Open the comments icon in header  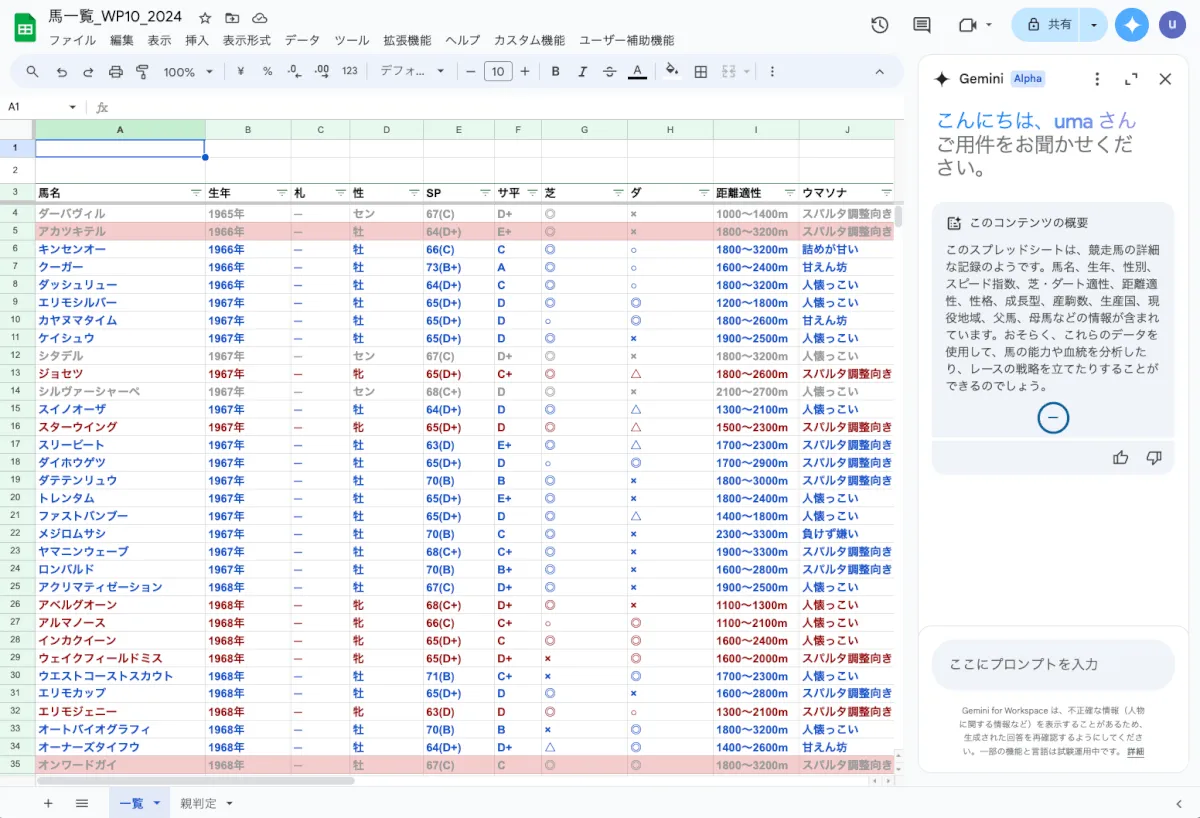(922, 25)
